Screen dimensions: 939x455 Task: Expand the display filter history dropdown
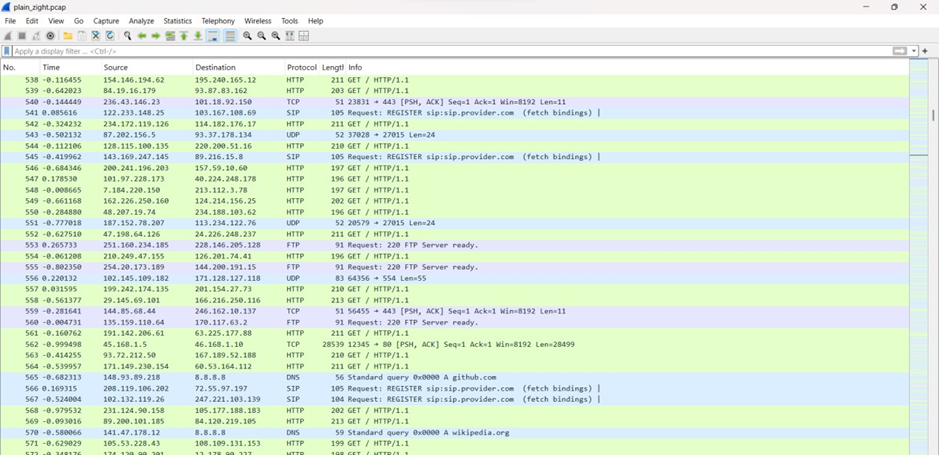pyautogui.click(x=914, y=51)
